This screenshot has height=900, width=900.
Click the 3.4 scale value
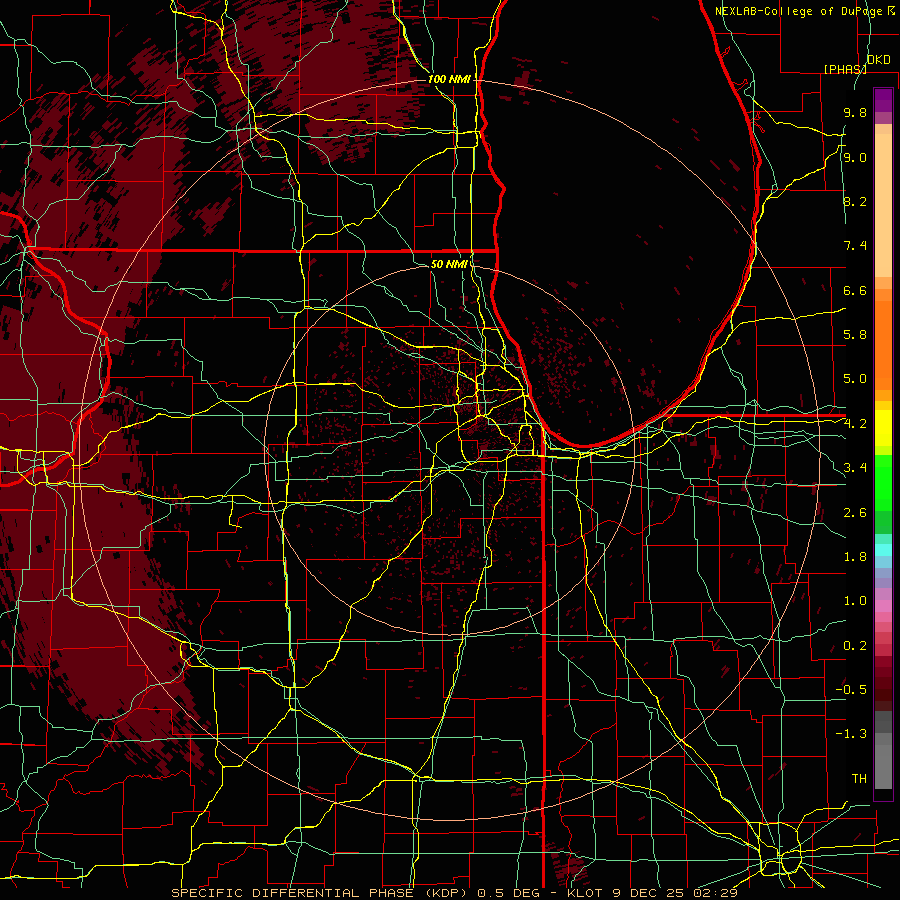coord(855,468)
